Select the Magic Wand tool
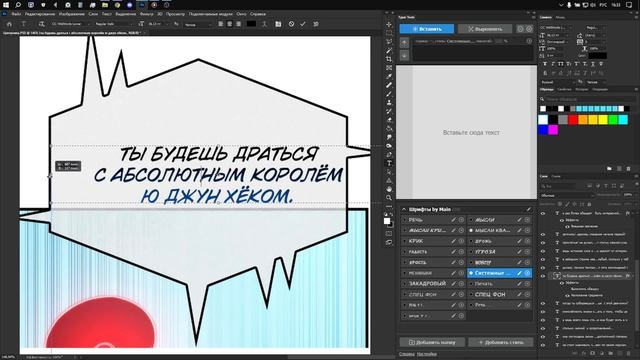Screen dimensions: 640x360 (x=389, y=50)
